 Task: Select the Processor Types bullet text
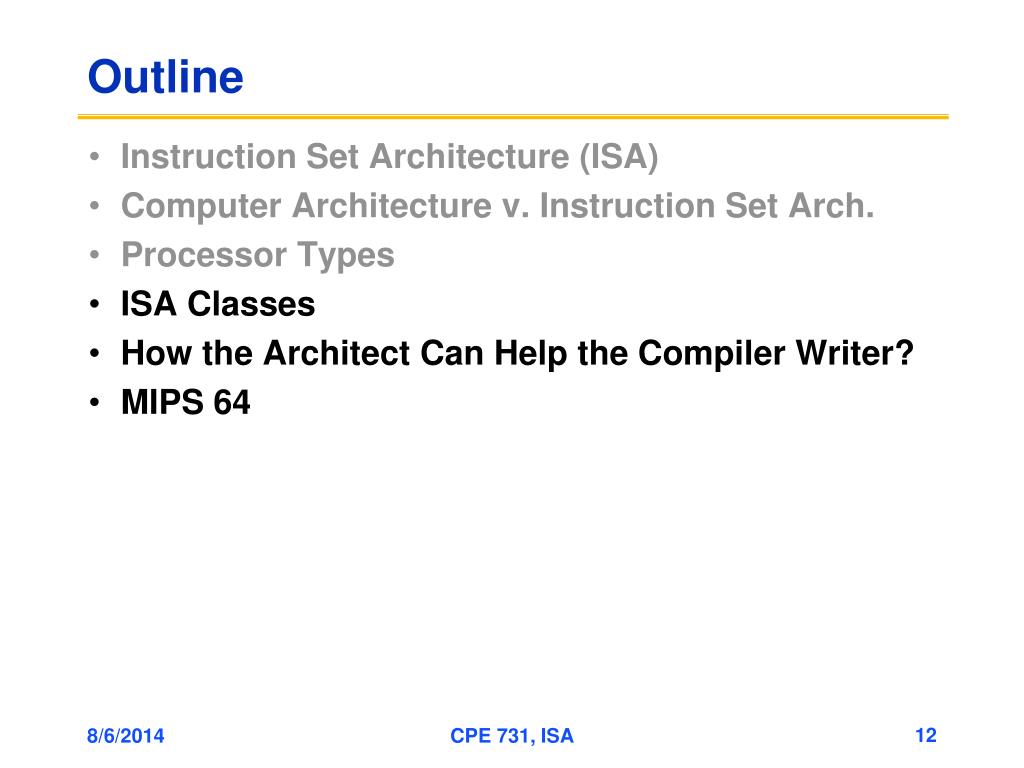point(257,255)
